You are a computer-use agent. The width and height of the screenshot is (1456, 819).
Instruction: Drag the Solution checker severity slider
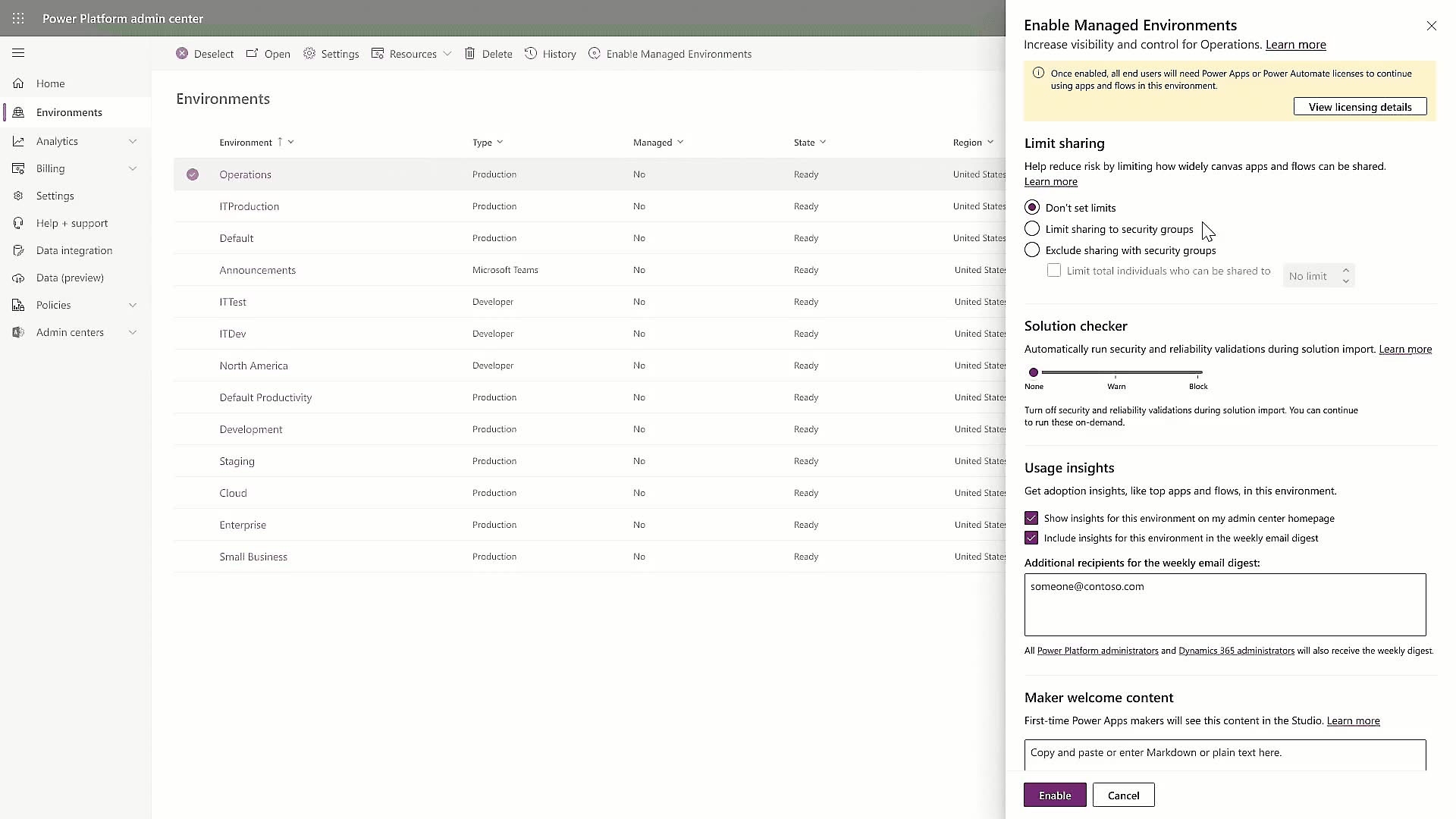click(1034, 371)
